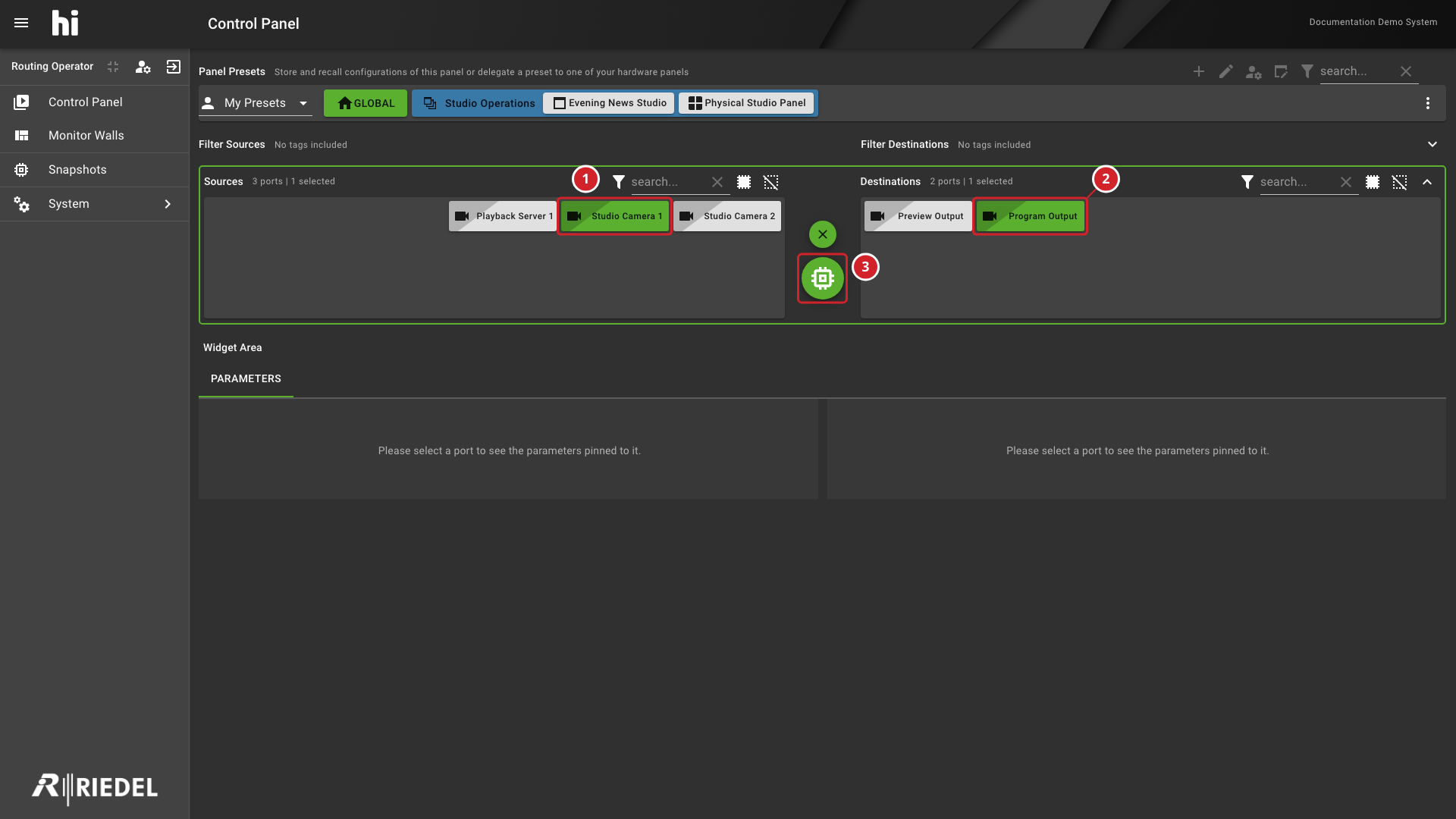Clear the Sources search text
Image resolution: width=1456 pixels, height=819 pixels.
coord(717,182)
